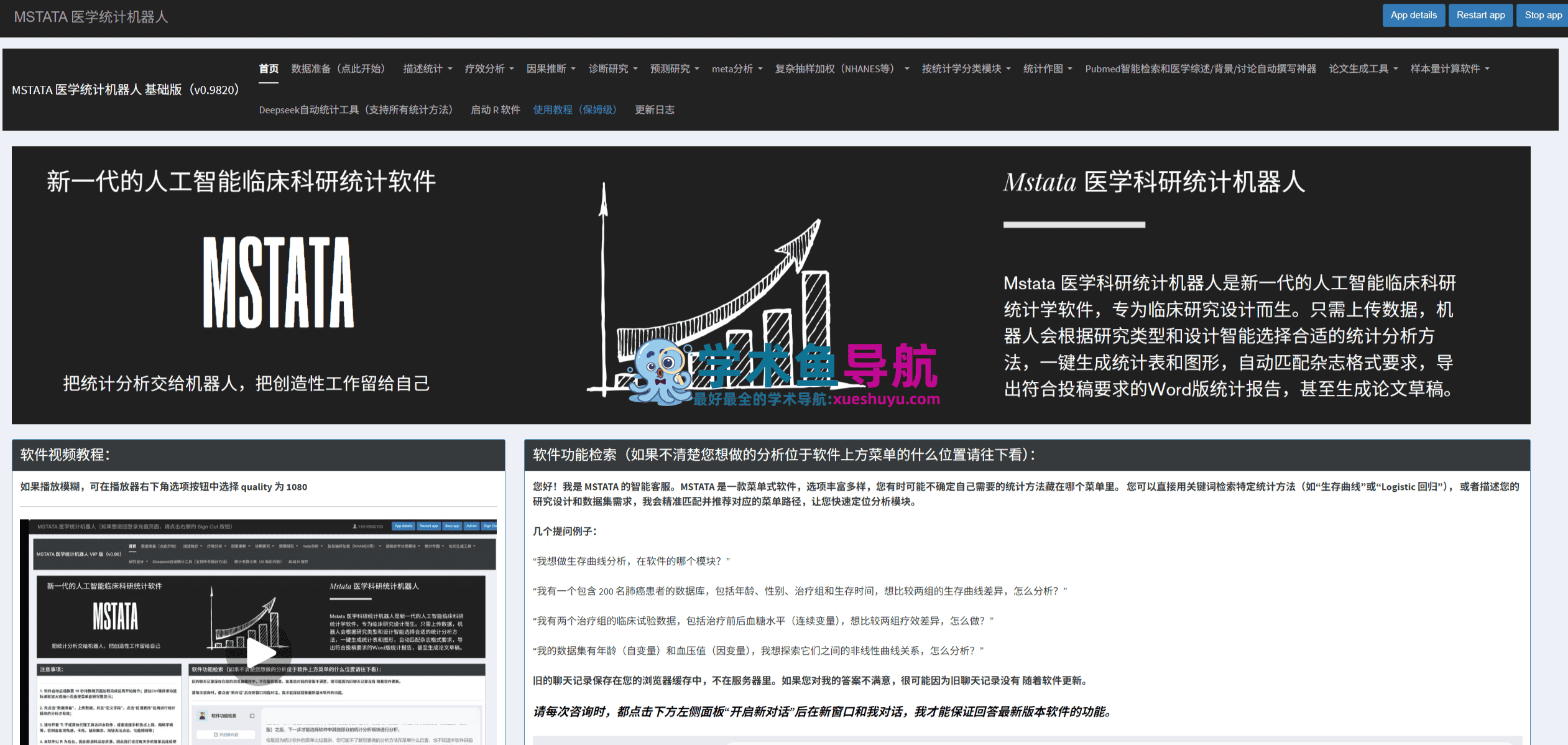Click the 旧的聊天记录 browser cache notice
1568x745 pixels.
pyautogui.click(x=810, y=681)
